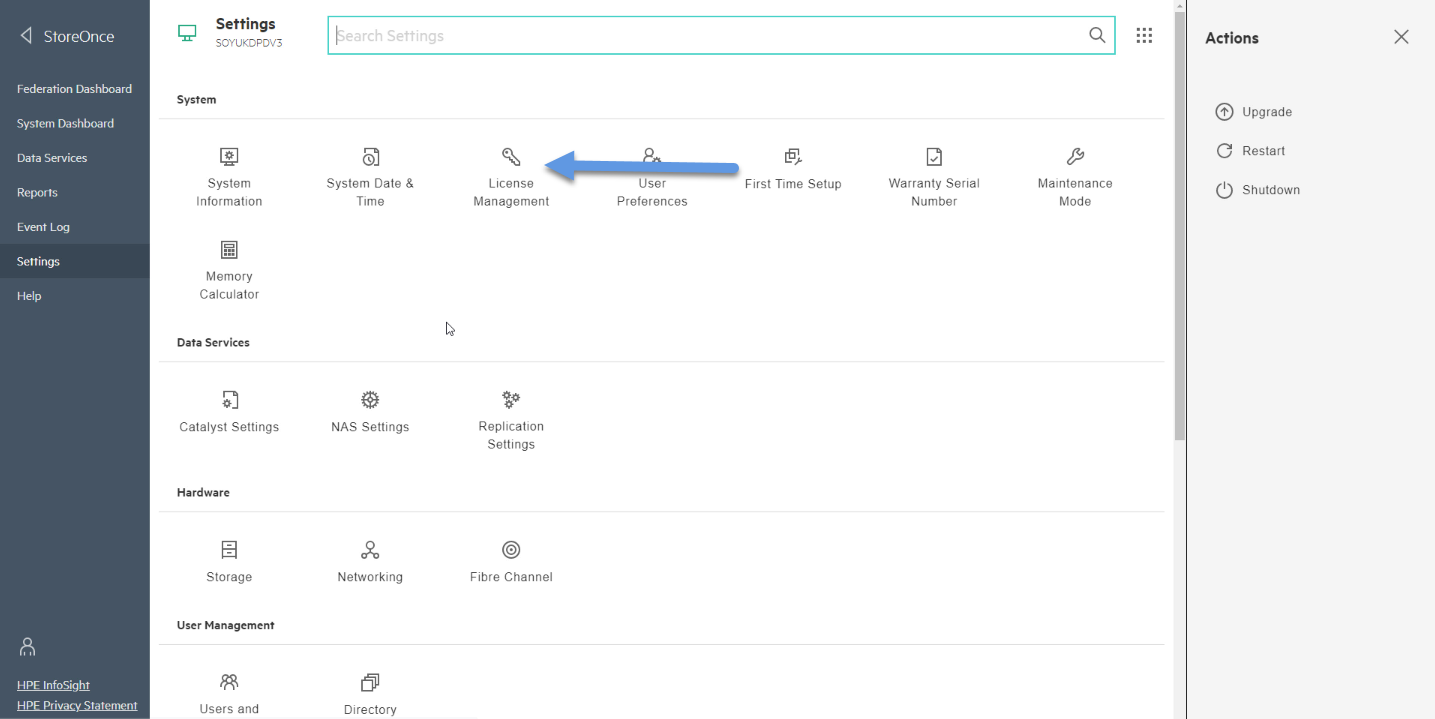Viewport: 1435px width, 719px height.
Task: Click the Upgrade action label
Action: pos(1267,112)
